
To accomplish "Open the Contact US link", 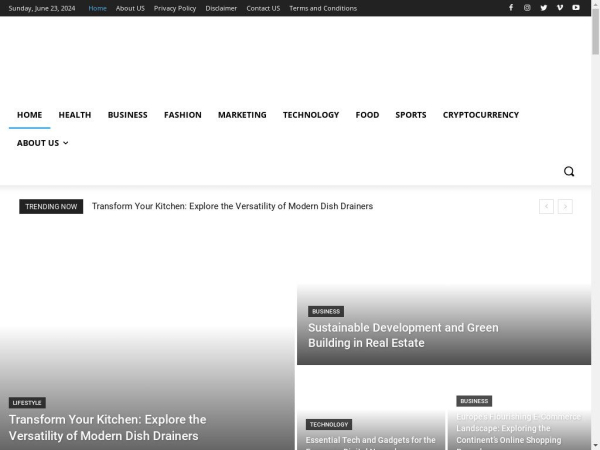I will [x=263, y=8].
